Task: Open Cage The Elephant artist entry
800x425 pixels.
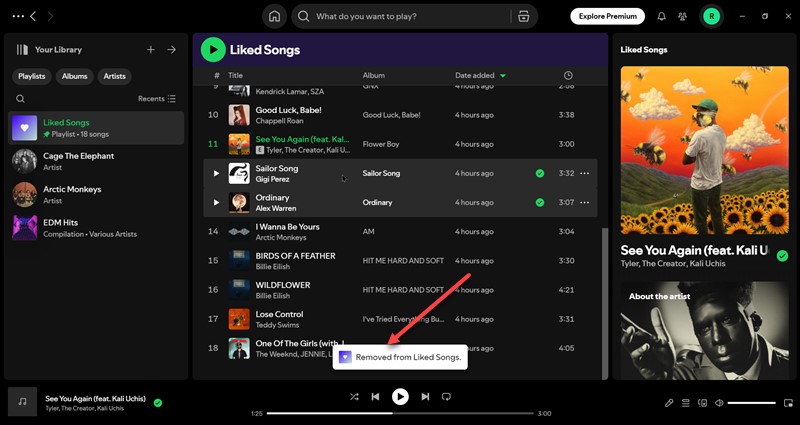Action: (96, 161)
